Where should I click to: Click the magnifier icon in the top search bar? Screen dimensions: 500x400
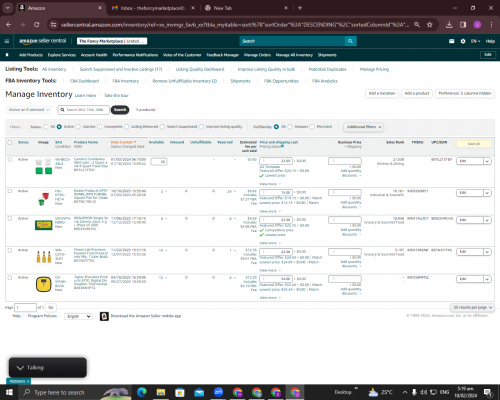(350, 41)
